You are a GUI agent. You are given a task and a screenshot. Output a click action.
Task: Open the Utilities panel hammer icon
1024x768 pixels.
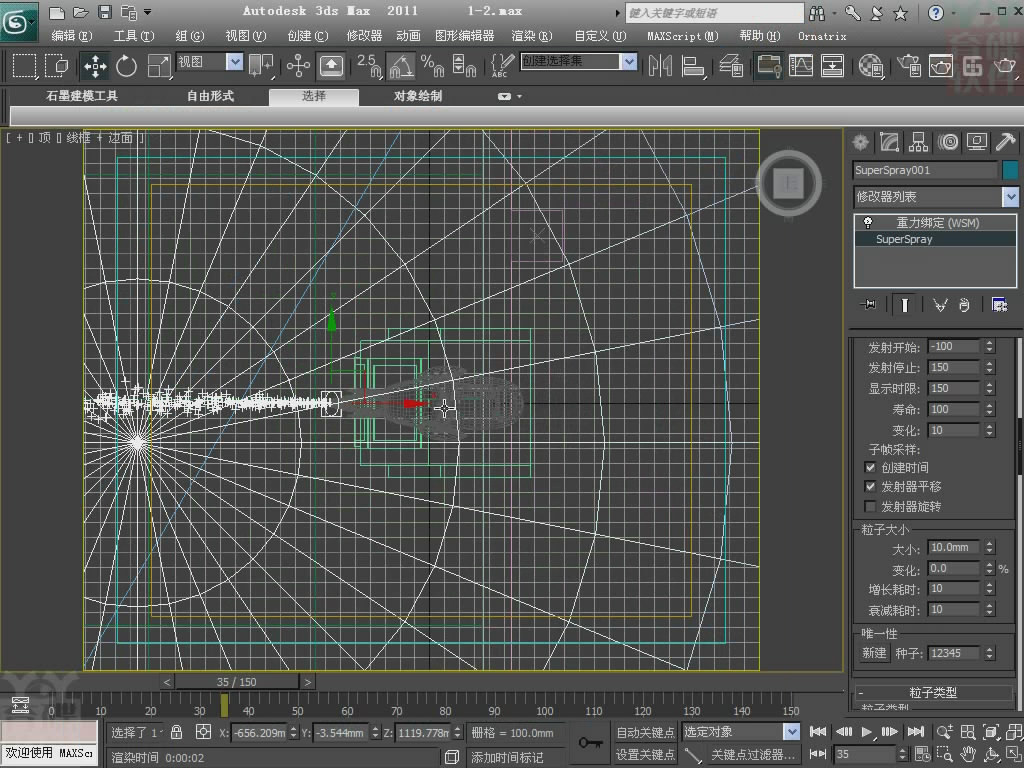pyautogui.click(x=1005, y=142)
